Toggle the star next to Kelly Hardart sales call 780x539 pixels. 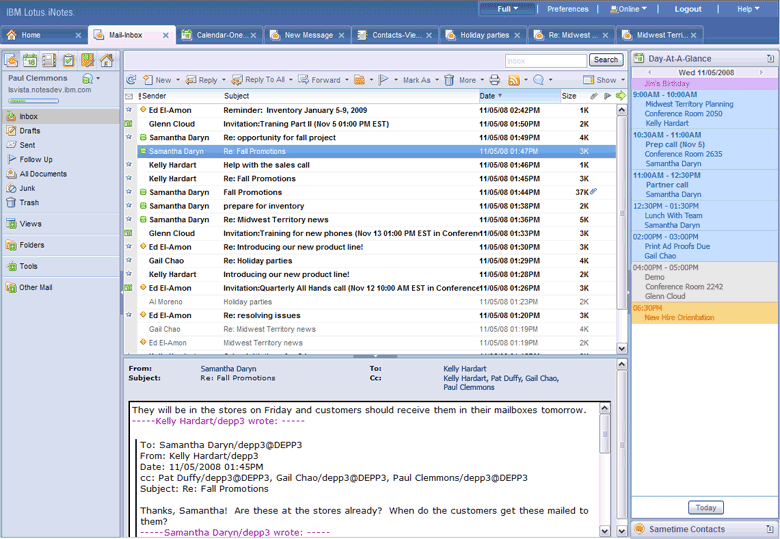128,165
